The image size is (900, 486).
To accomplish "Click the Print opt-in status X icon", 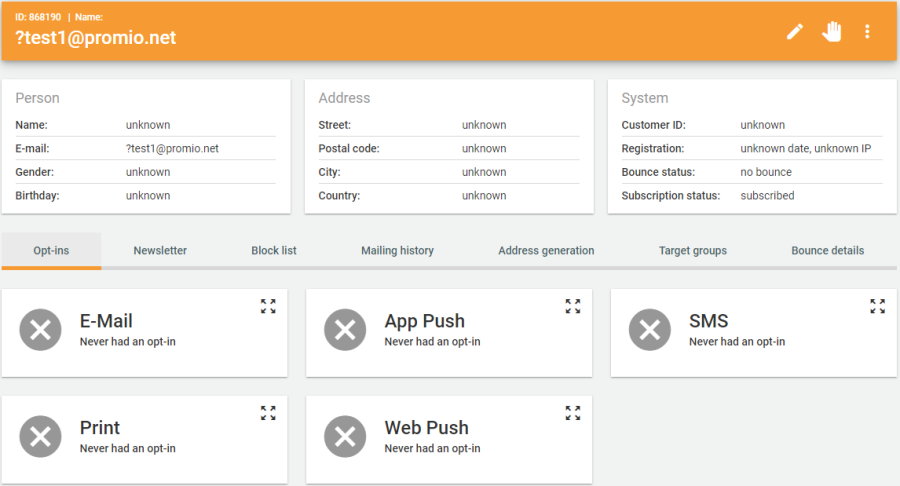I will click(x=41, y=437).
